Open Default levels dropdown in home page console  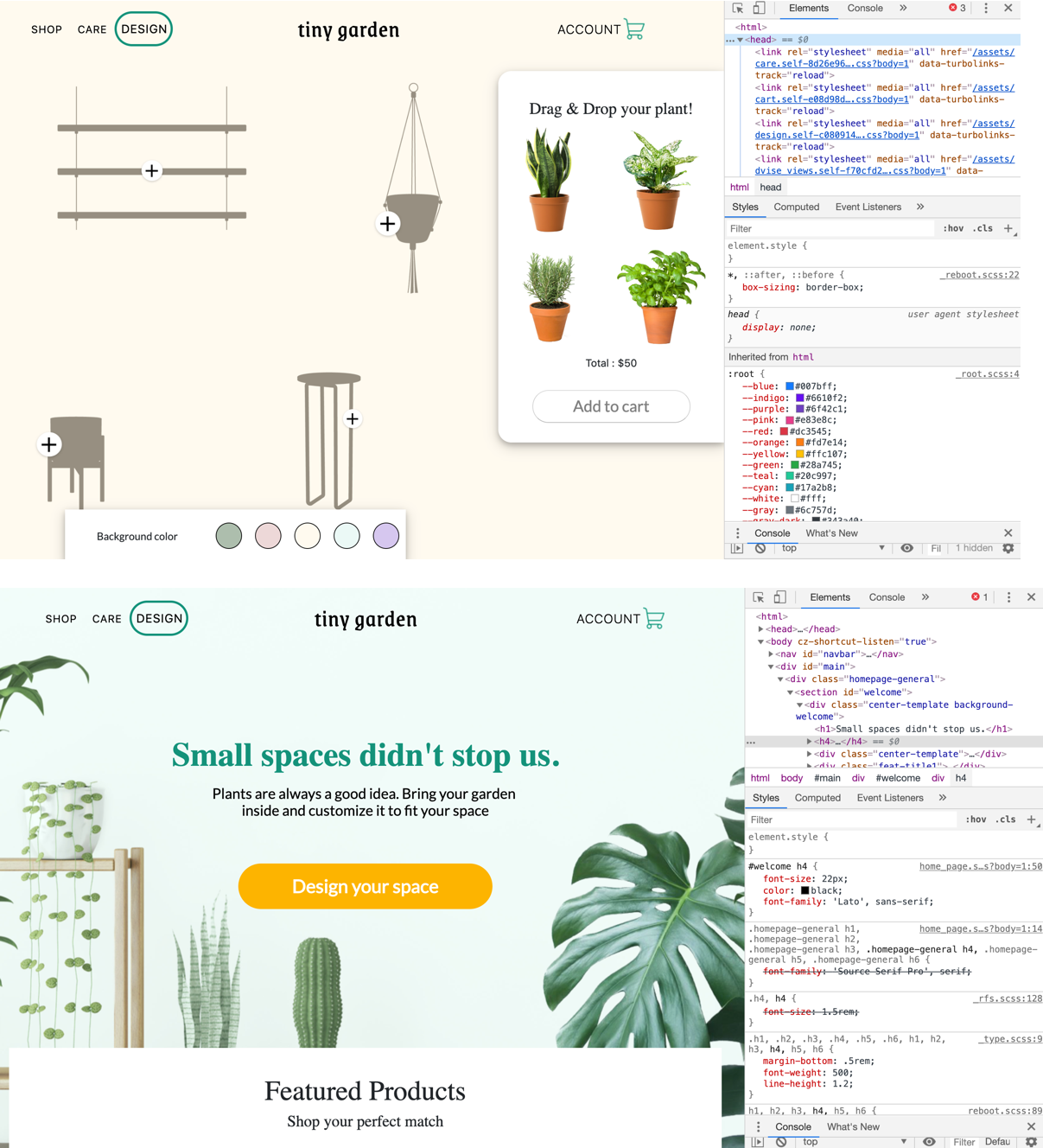coord(997,1142)
